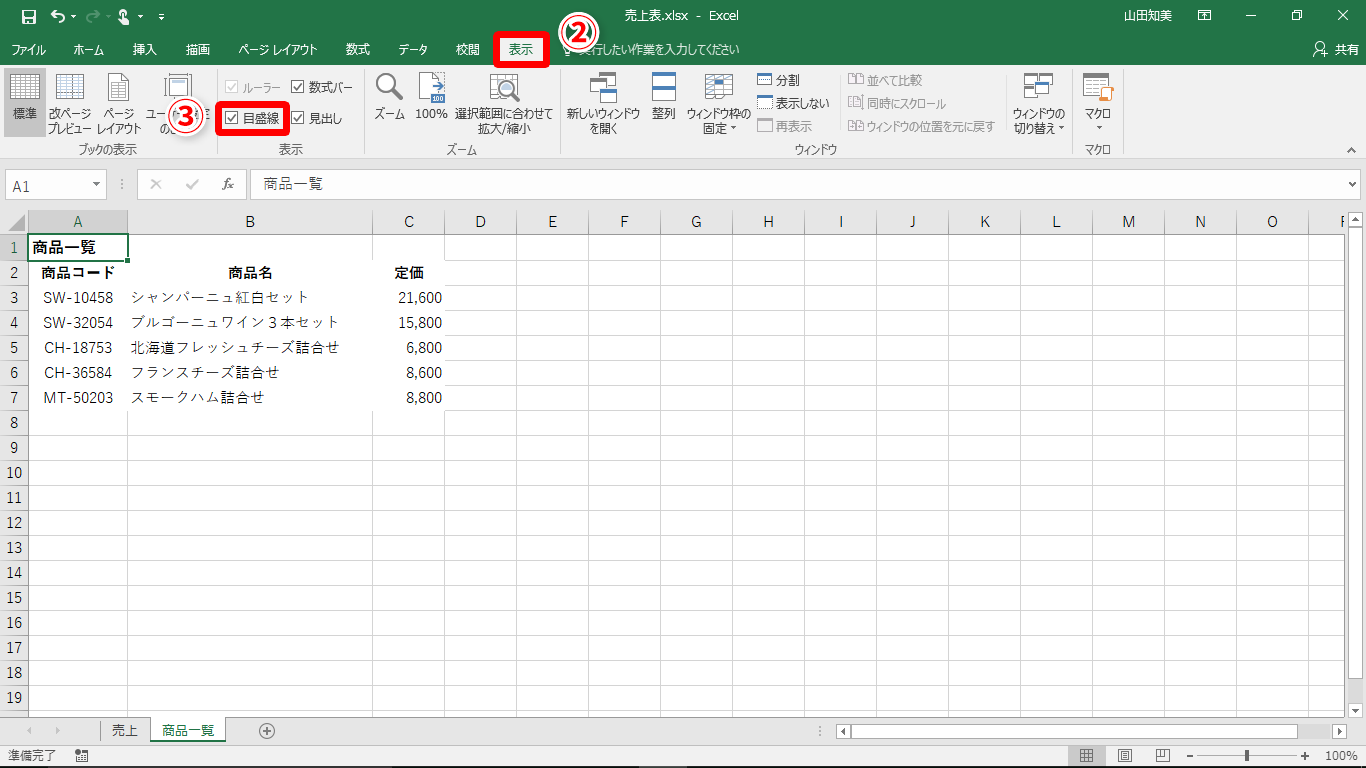Expand the formula bar
Image resolution: width=1366 pixels, height=768 pixels.
(x=1353, y=185)
